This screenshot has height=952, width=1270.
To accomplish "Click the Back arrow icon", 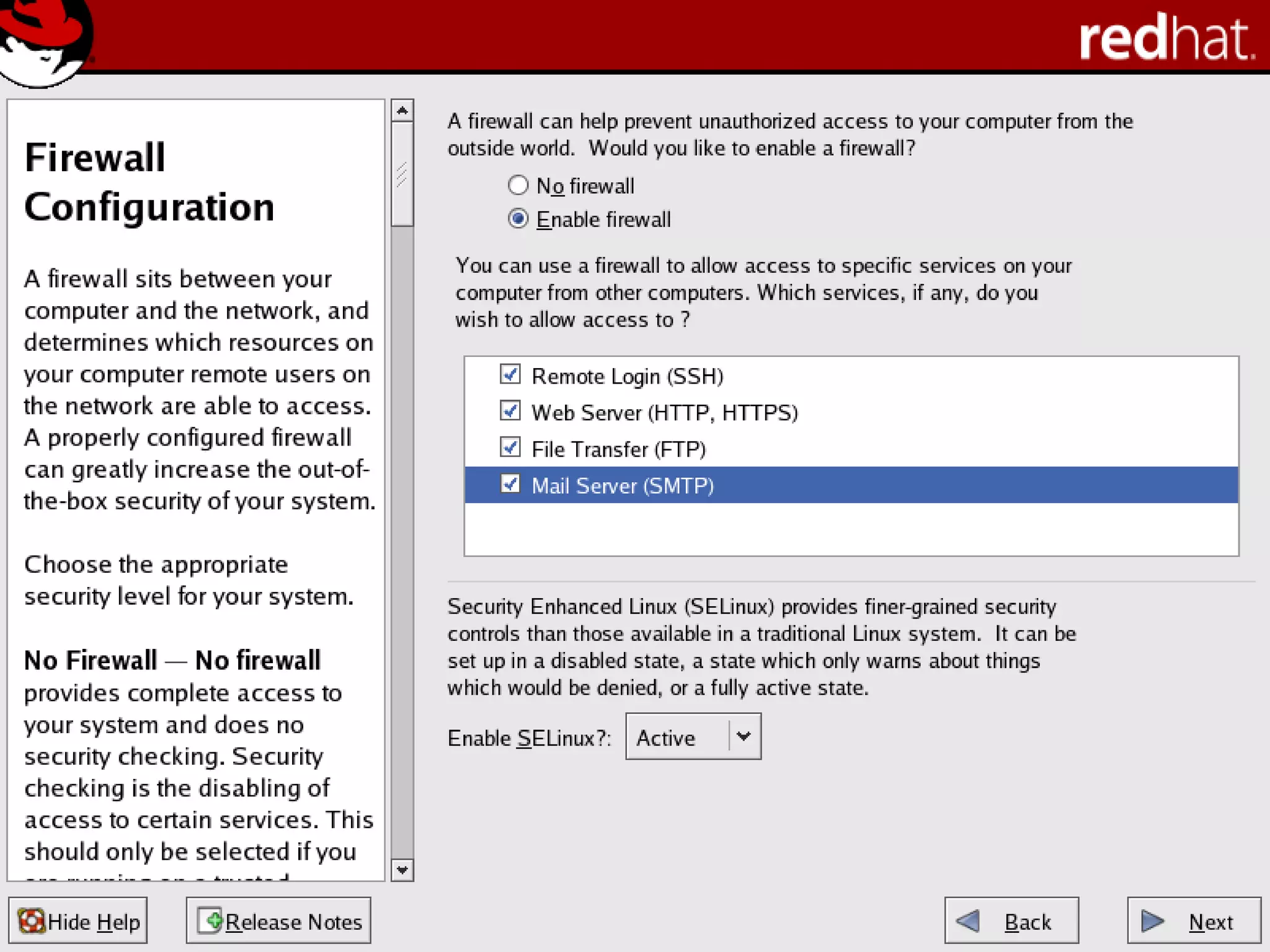I will [x=969, y=921].
